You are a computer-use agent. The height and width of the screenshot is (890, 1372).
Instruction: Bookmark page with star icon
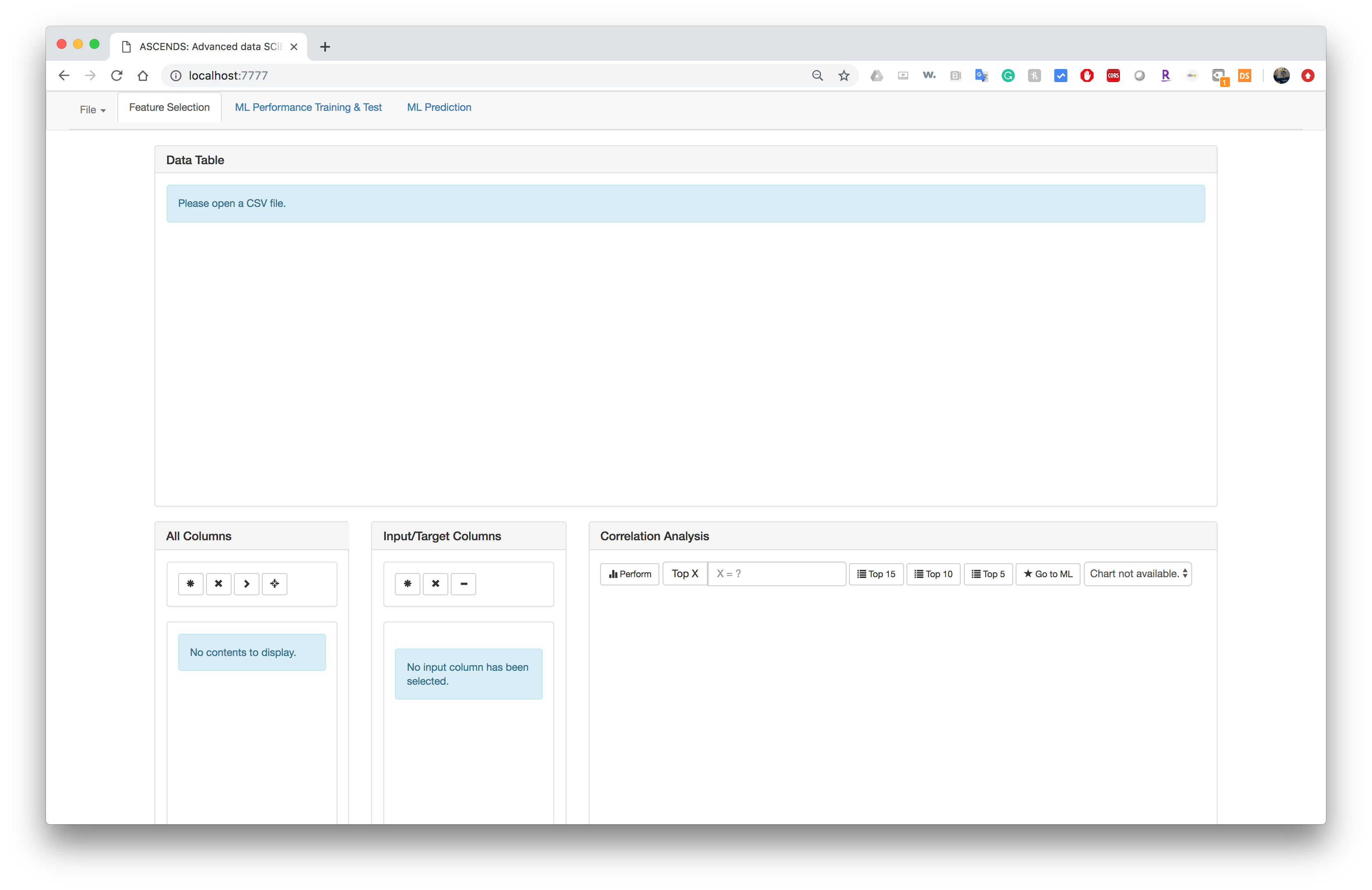coord(844,76)
